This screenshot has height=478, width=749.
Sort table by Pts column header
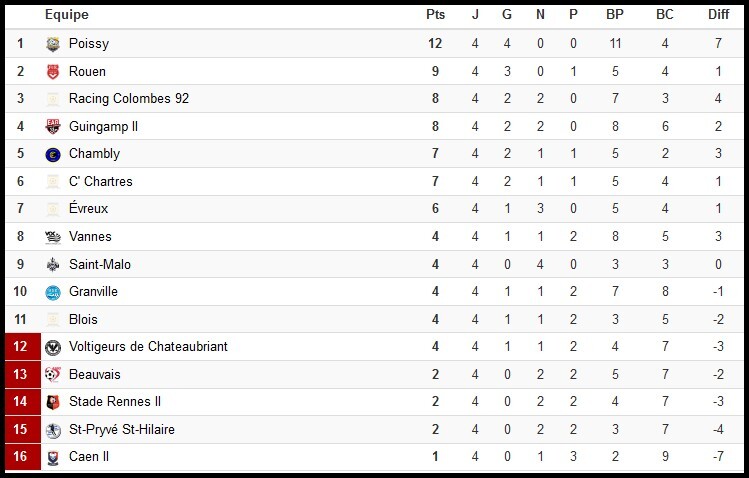[x=435, y=15]
